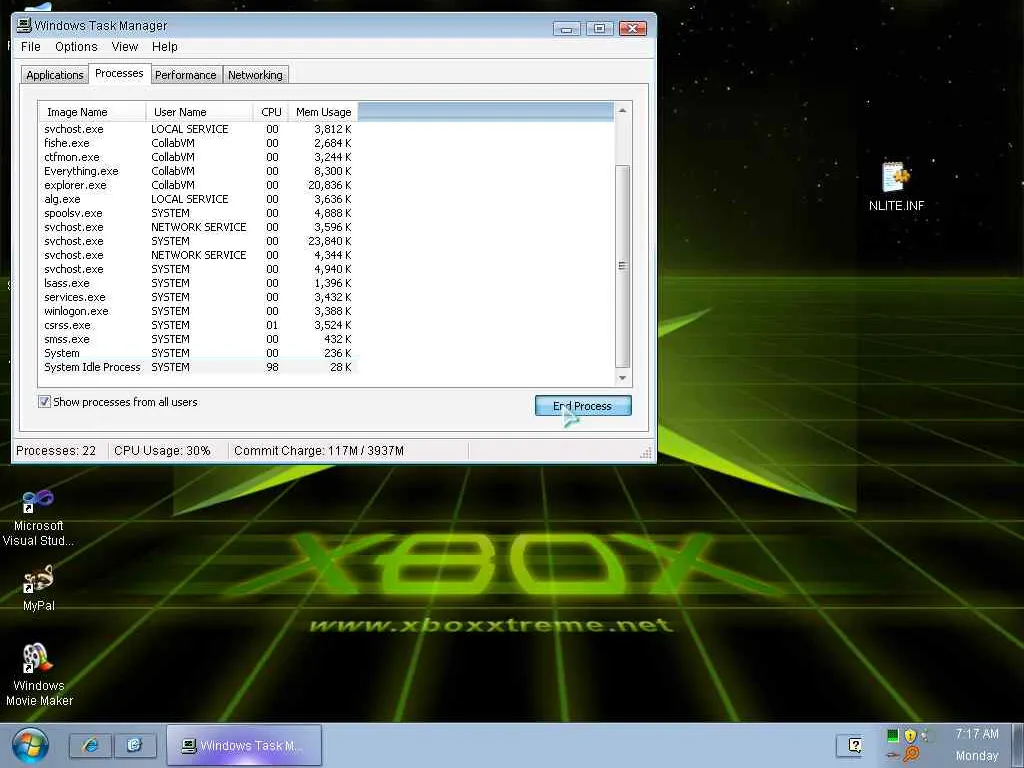
Task: Sort by the CPU column header
Action: pyautogui.click(x=270, y=112)
